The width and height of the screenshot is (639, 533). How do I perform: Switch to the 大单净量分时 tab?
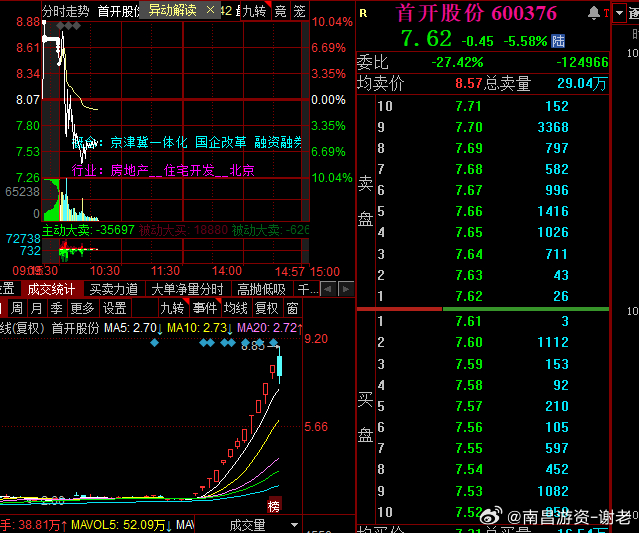click(187, 289)
